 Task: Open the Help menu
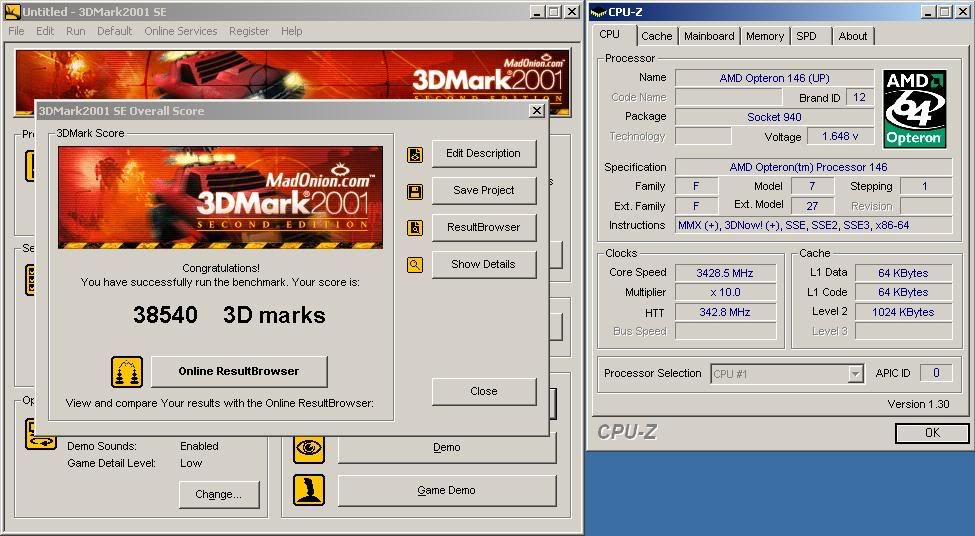(x=292, y=31)
